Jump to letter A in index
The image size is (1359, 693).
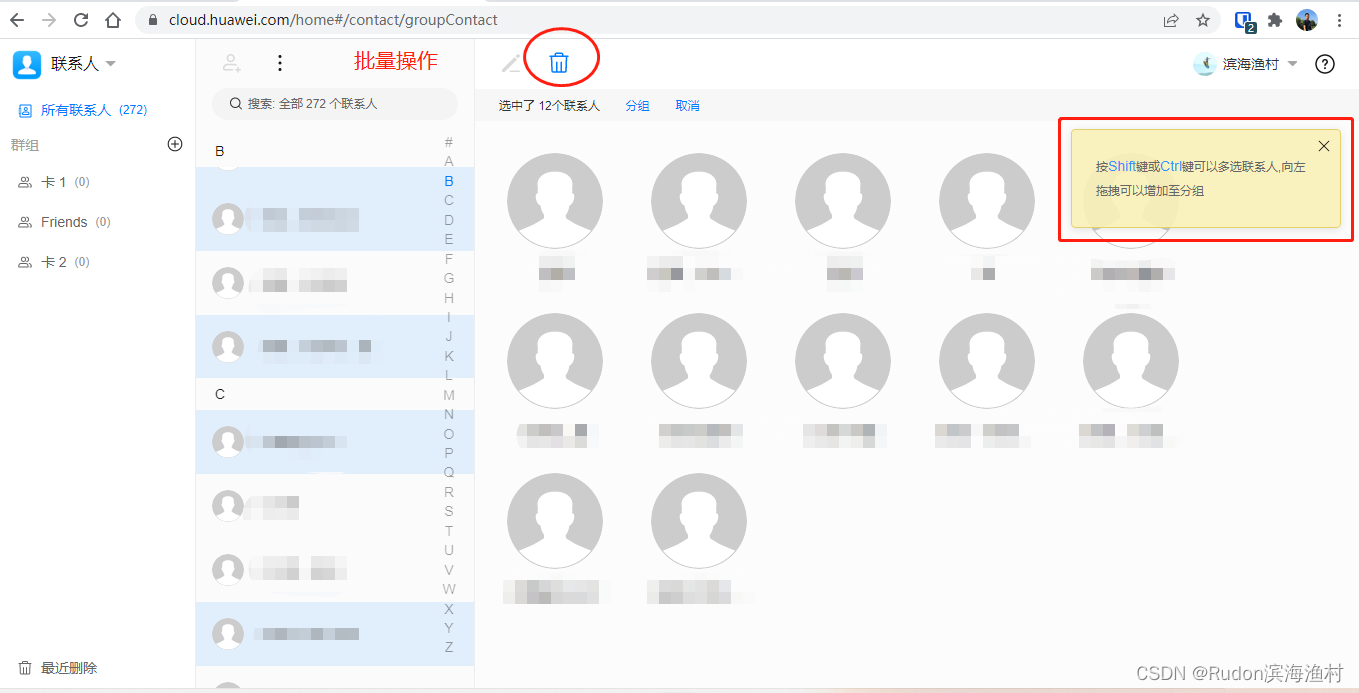point(449,161)
